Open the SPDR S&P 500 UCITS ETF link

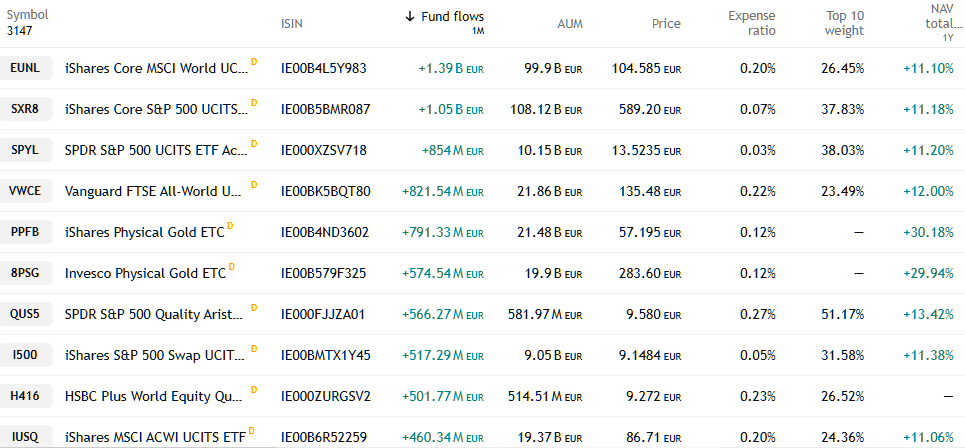point(155,150)
